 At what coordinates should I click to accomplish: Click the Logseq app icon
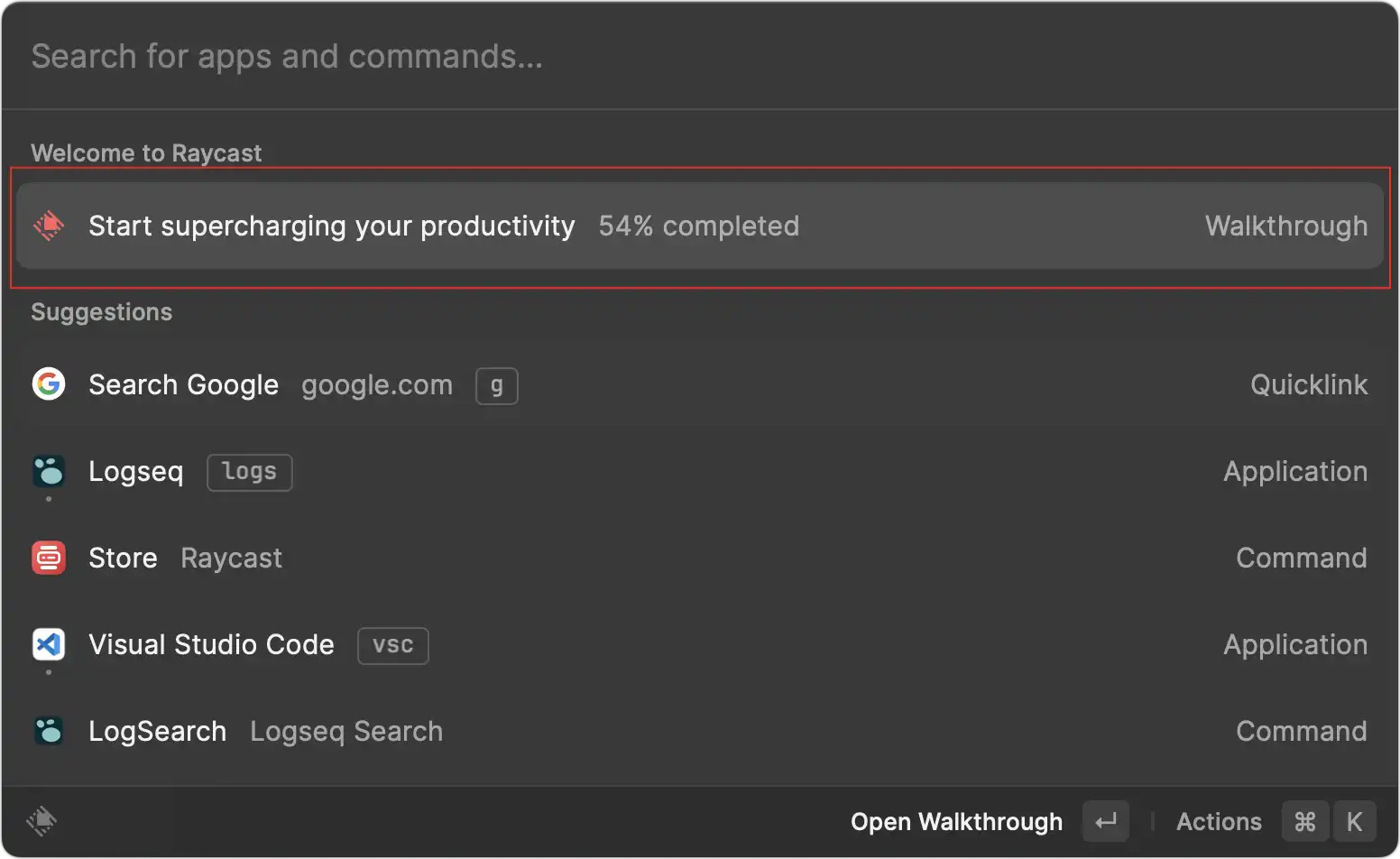click(49, 471)
